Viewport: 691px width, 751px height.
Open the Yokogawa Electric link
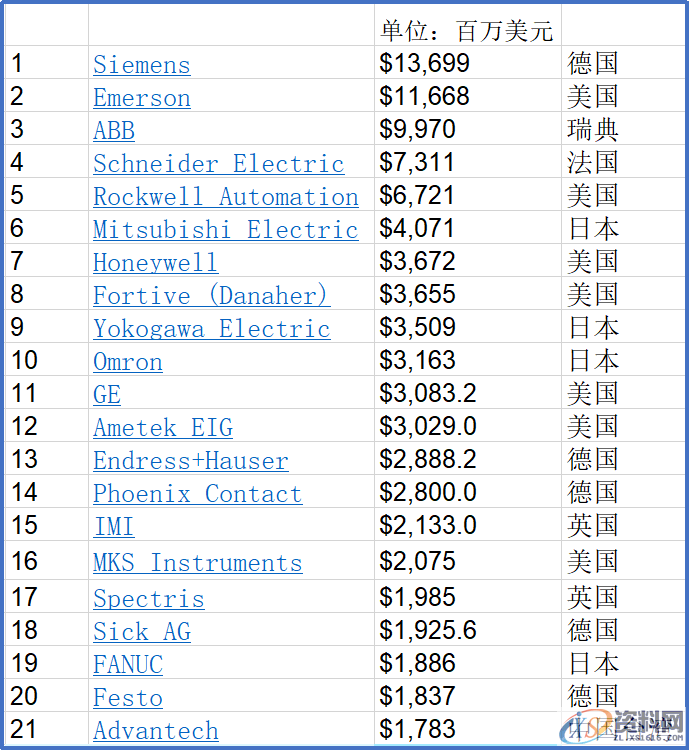point(211,329)
